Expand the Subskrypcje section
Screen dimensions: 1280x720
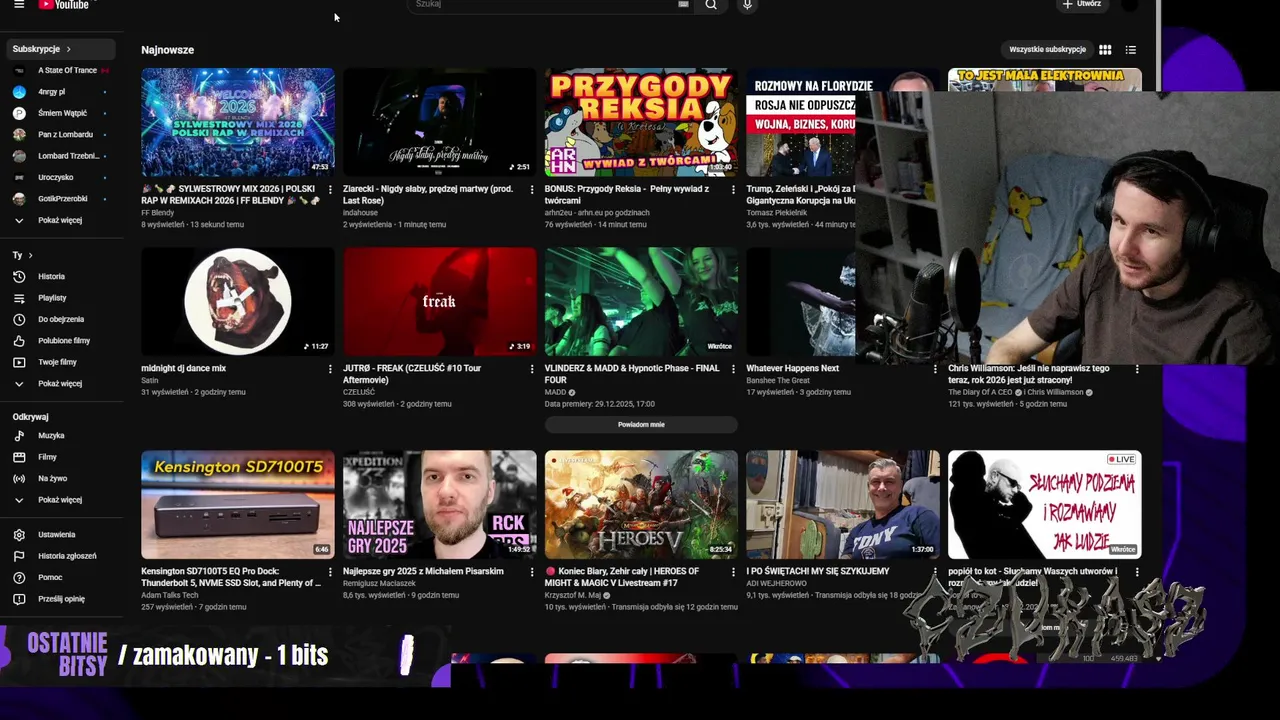coord(62,49)
